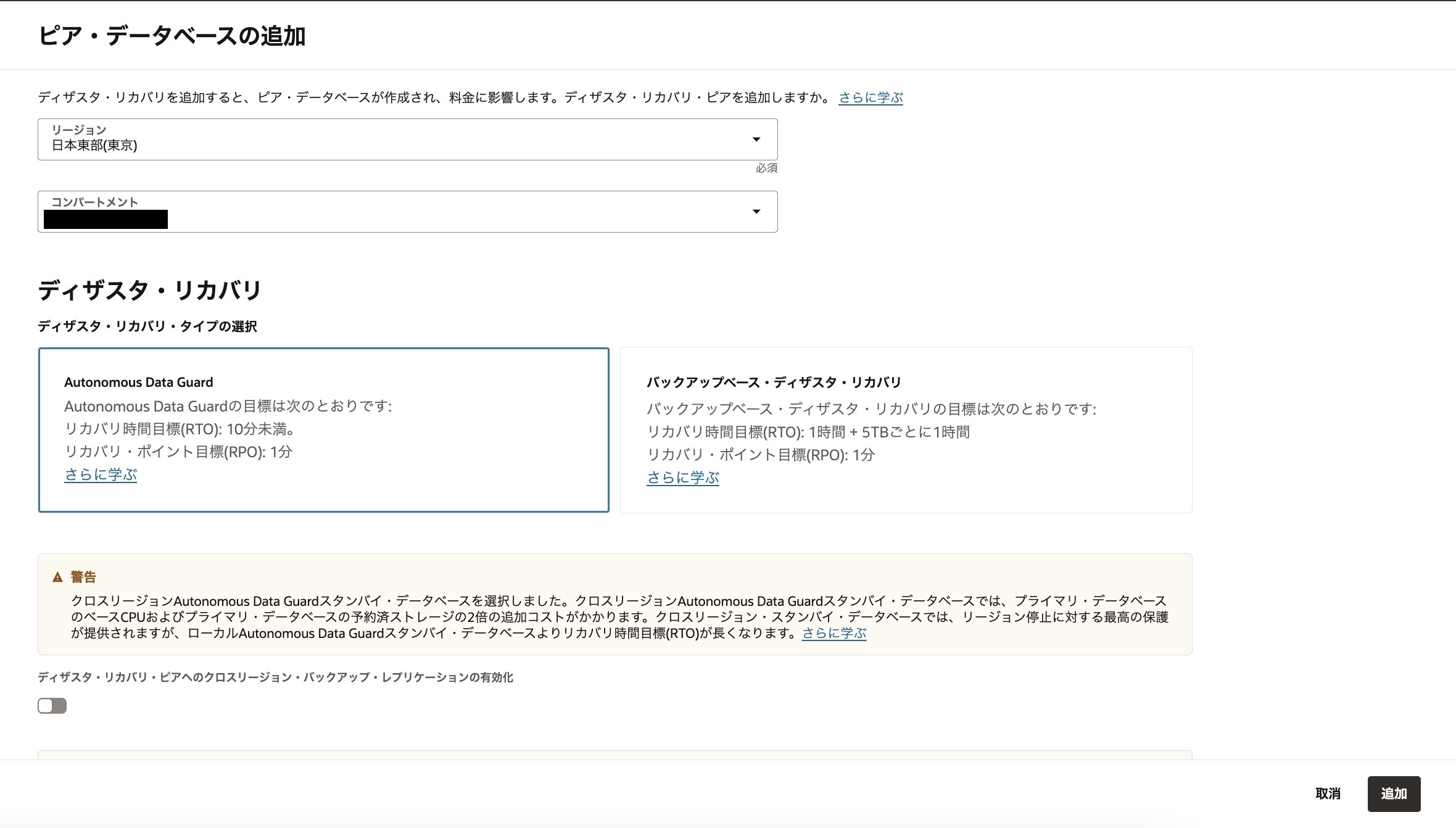Click the ディザスタ・リカバリ・タイプの選択 label
The width and height of the screenshot is (1456, 828).
point(147,327)
